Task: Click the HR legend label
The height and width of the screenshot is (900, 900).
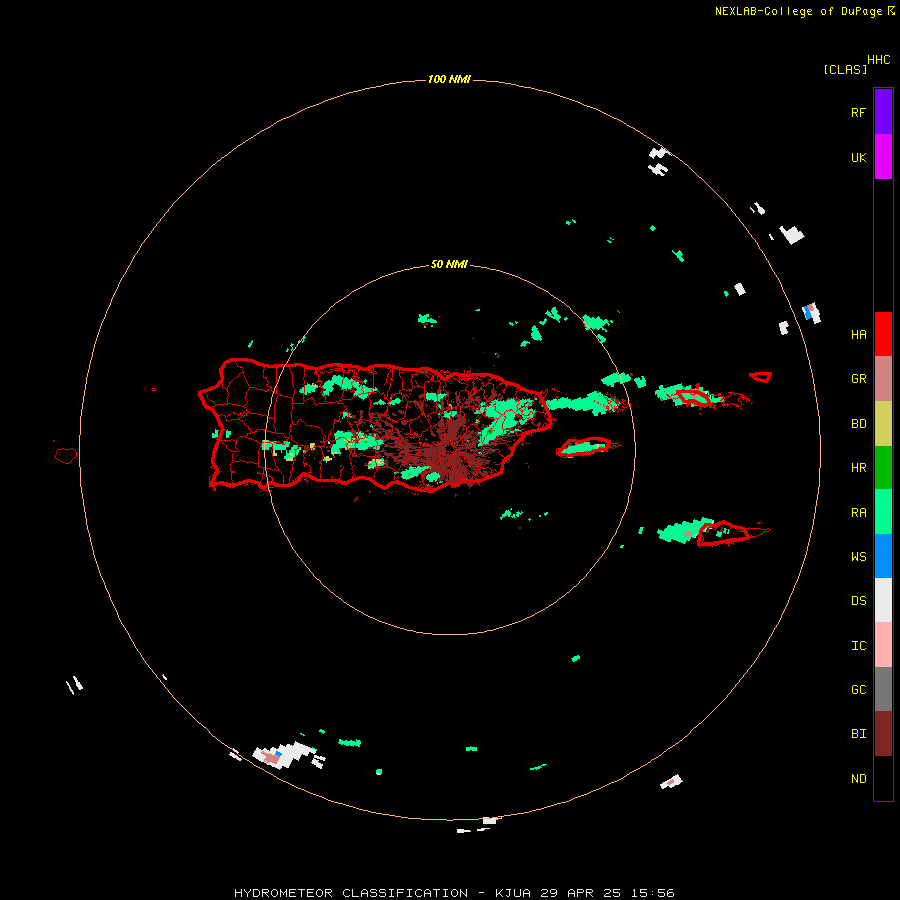Action: pos(858,468)
